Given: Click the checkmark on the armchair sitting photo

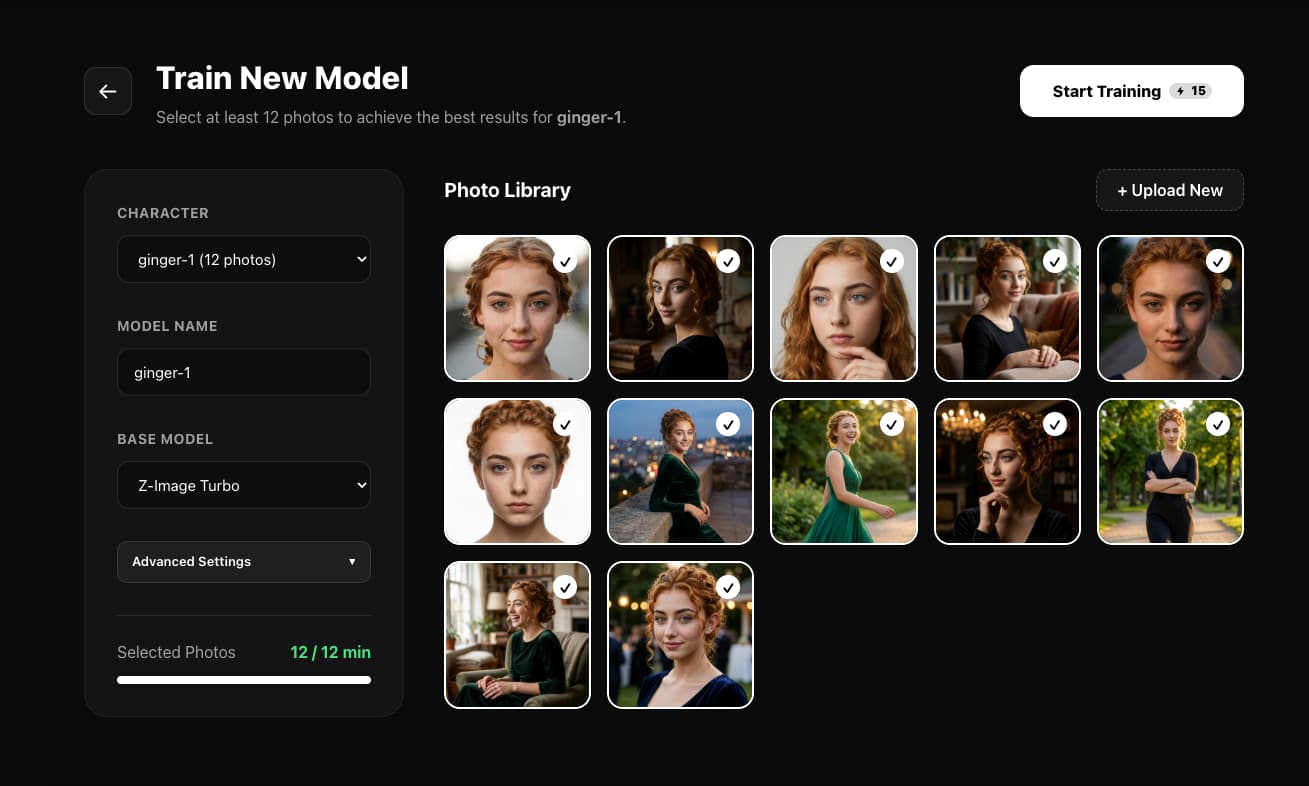Looking at the screenshot, I should pos(565,587).
